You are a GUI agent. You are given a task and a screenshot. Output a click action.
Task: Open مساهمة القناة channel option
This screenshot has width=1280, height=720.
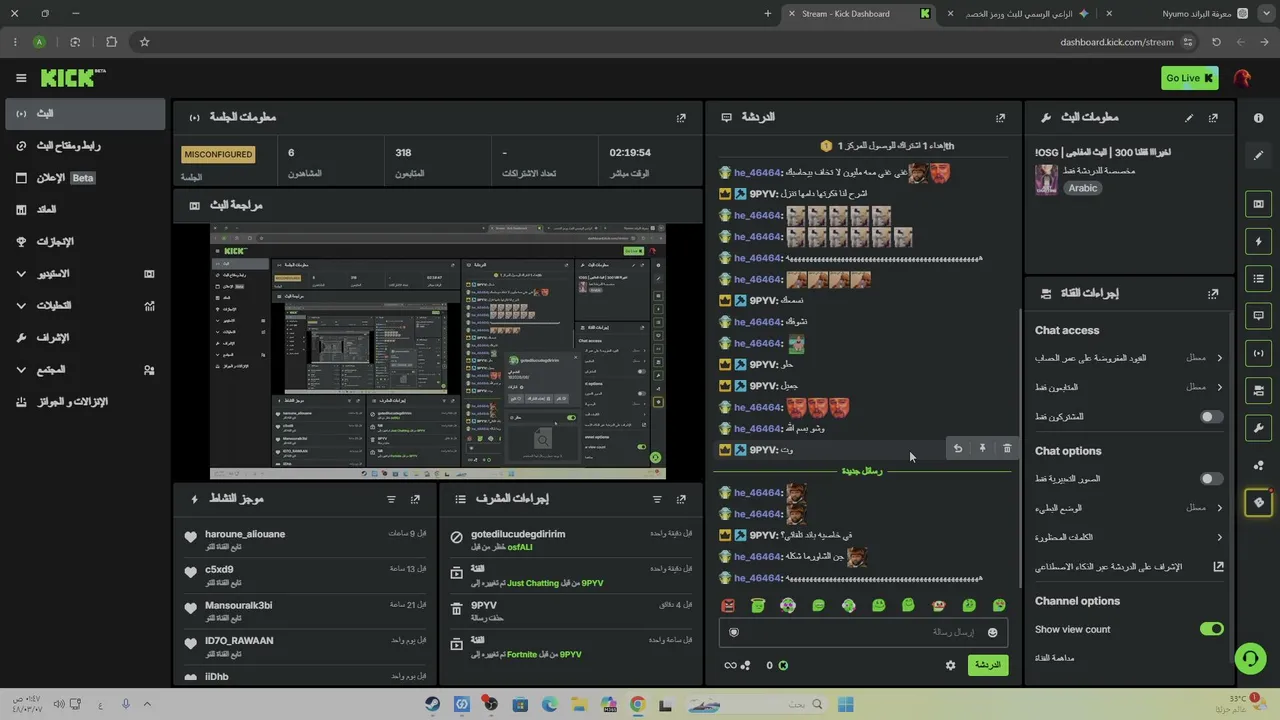click(1054, 658)
